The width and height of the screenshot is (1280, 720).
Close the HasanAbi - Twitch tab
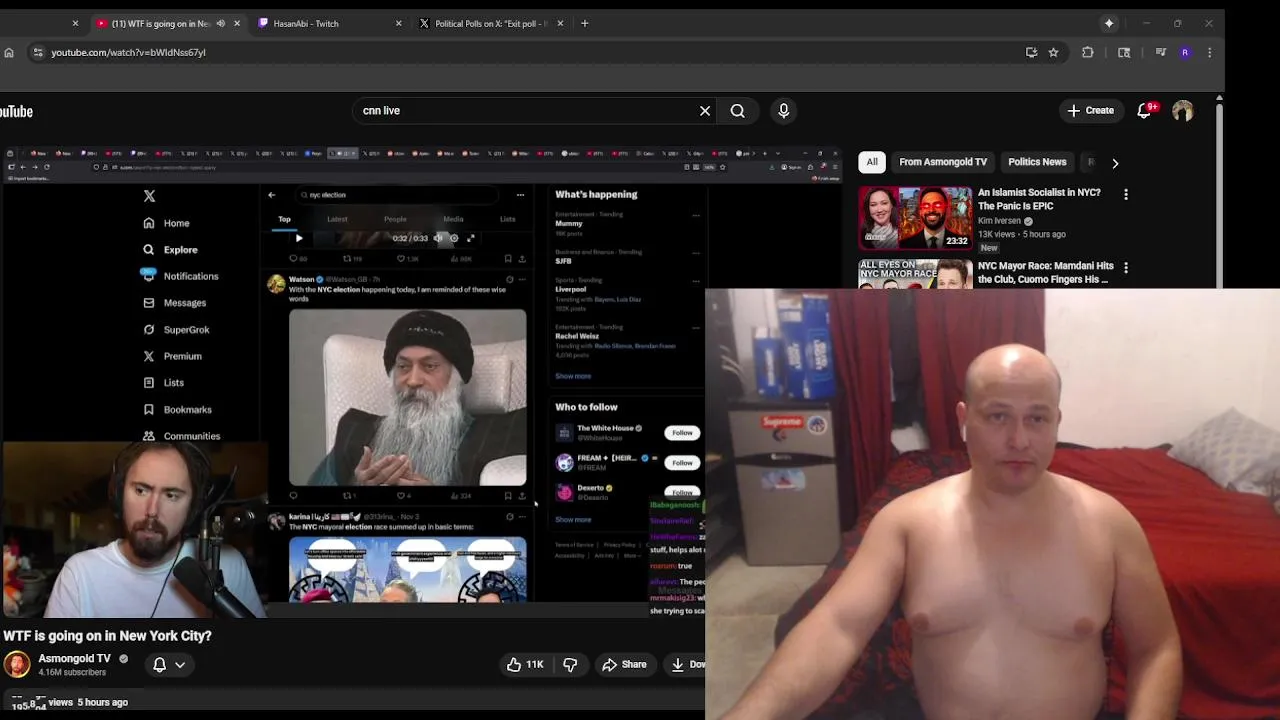[398, 23]
